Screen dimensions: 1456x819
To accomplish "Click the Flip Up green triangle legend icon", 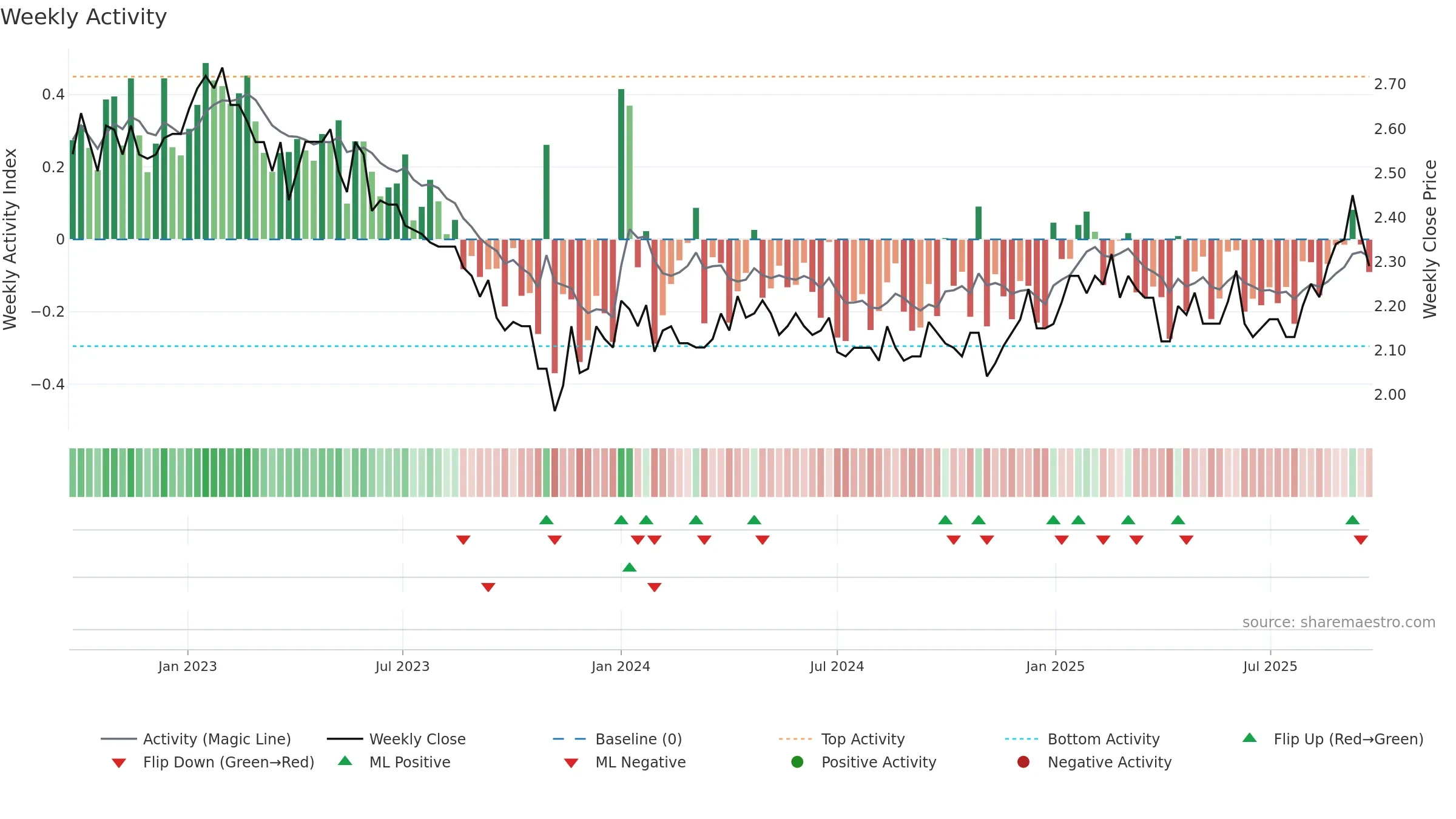I will 1250,738.
